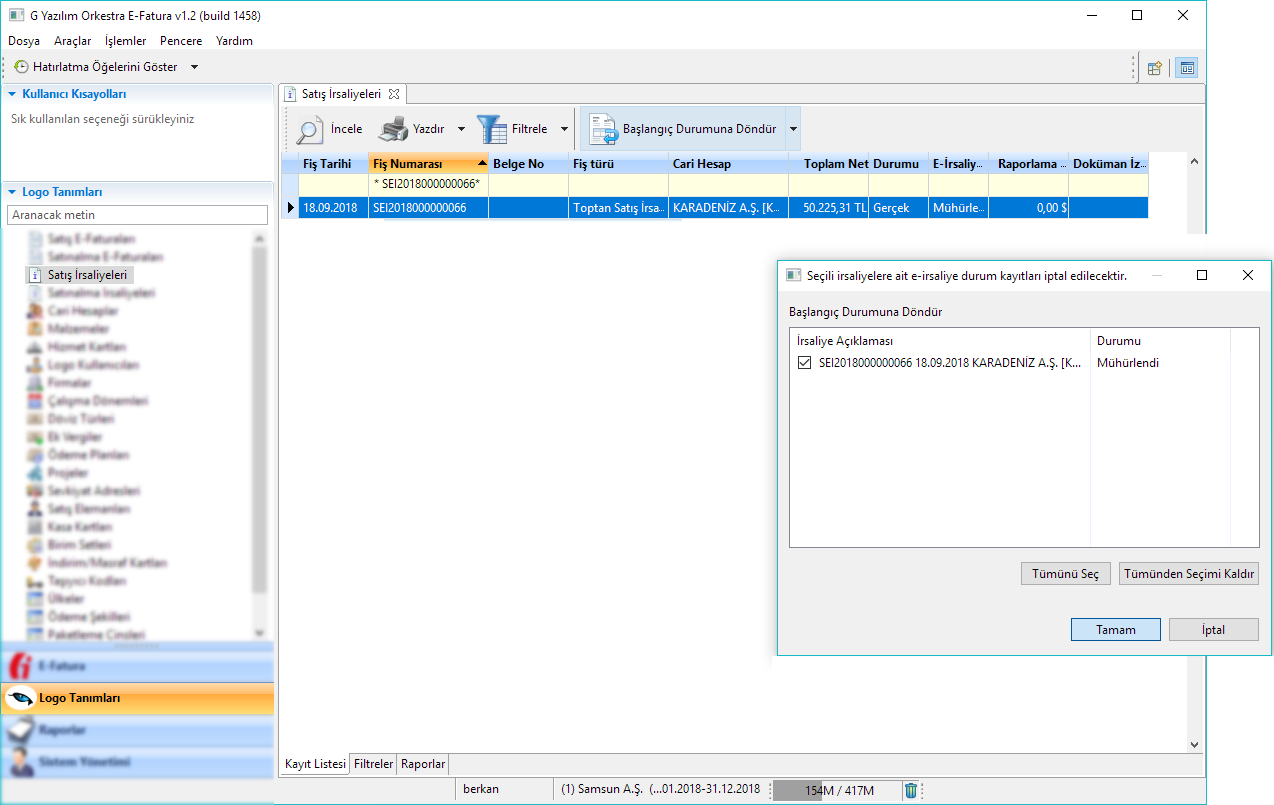Click the Tümünü Seç button
Image resolution: width=1274 pixels, height=805 pixels.
pyautogui.click(x=1065, y=574)
